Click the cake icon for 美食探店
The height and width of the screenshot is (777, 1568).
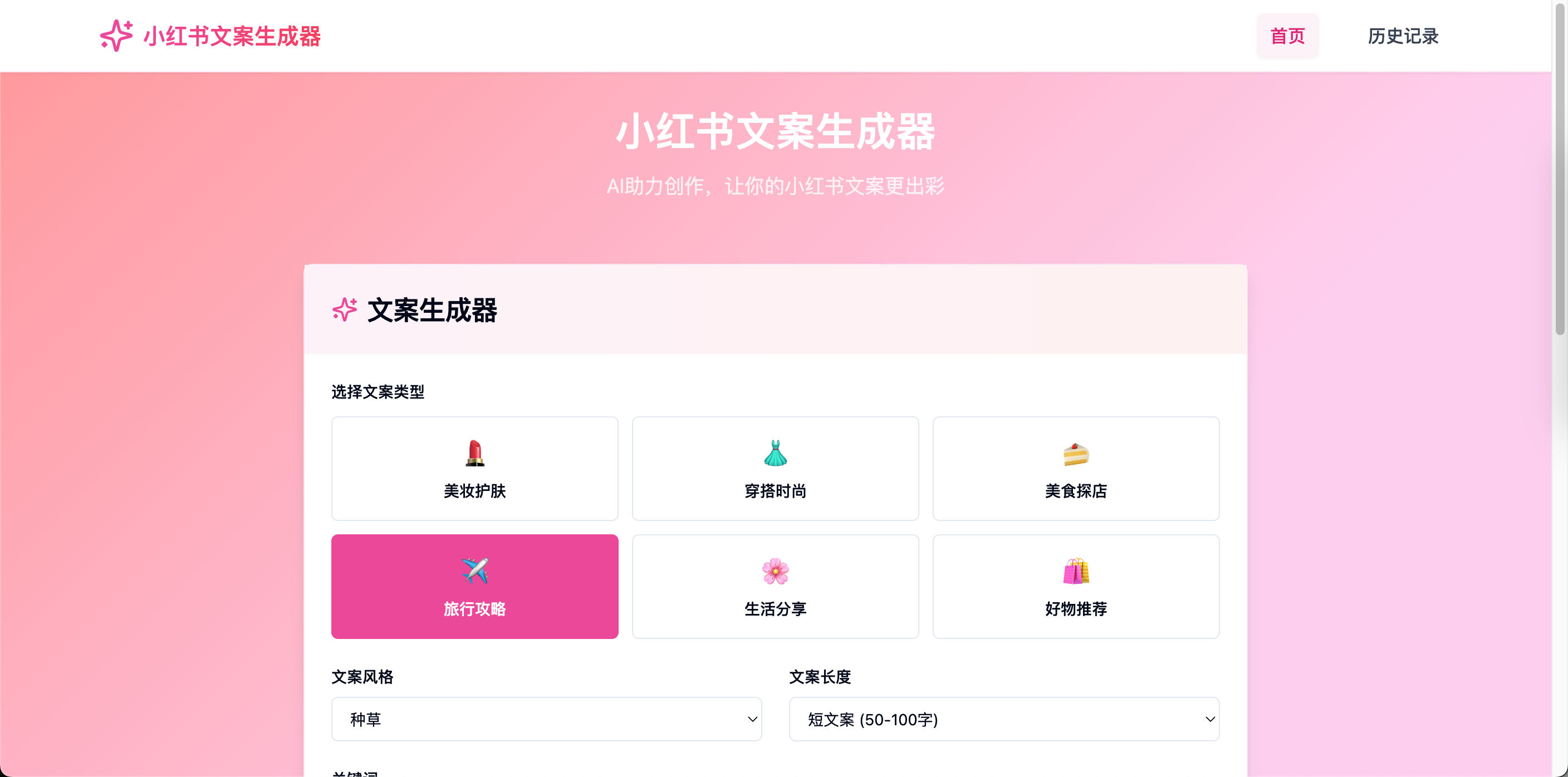(1076, 453)
